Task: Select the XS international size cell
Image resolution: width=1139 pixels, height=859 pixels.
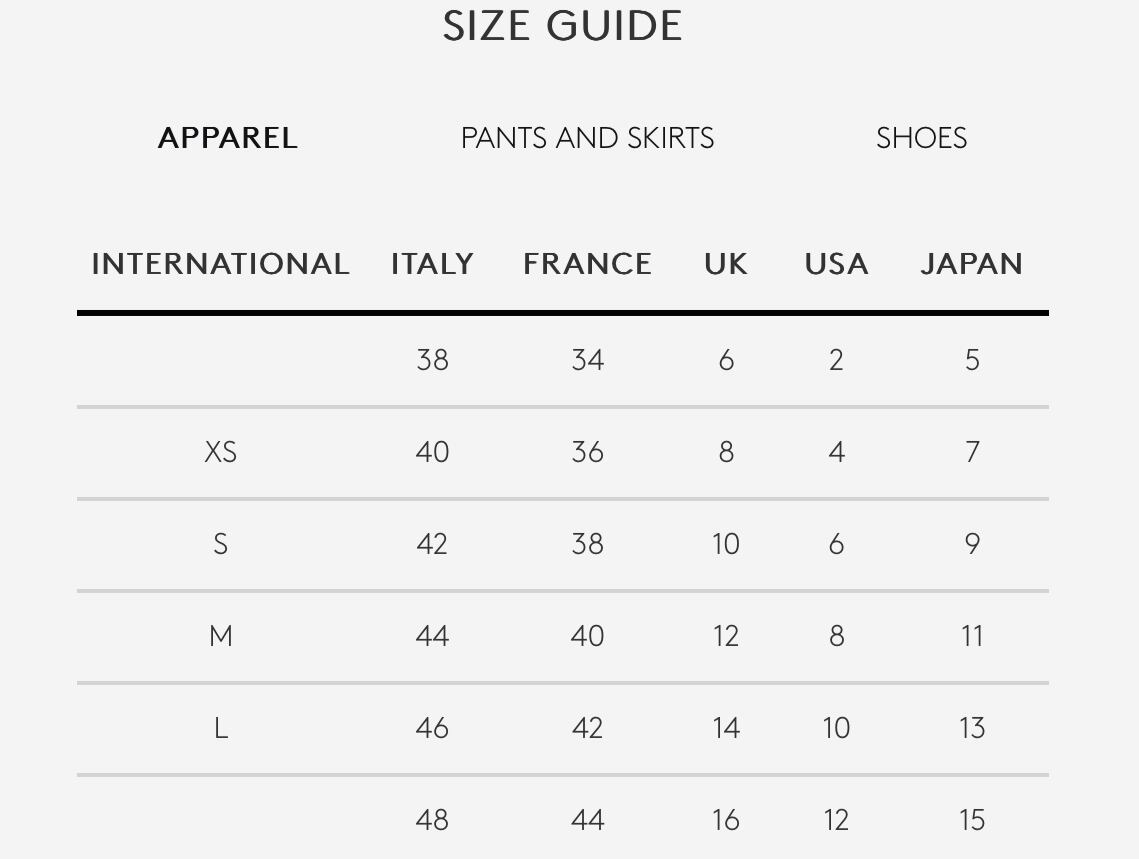Action: [220, 452]
